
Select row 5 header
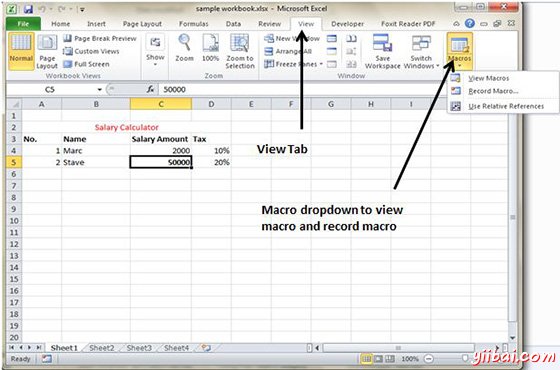pyautogui.click(x=14, y=162)
